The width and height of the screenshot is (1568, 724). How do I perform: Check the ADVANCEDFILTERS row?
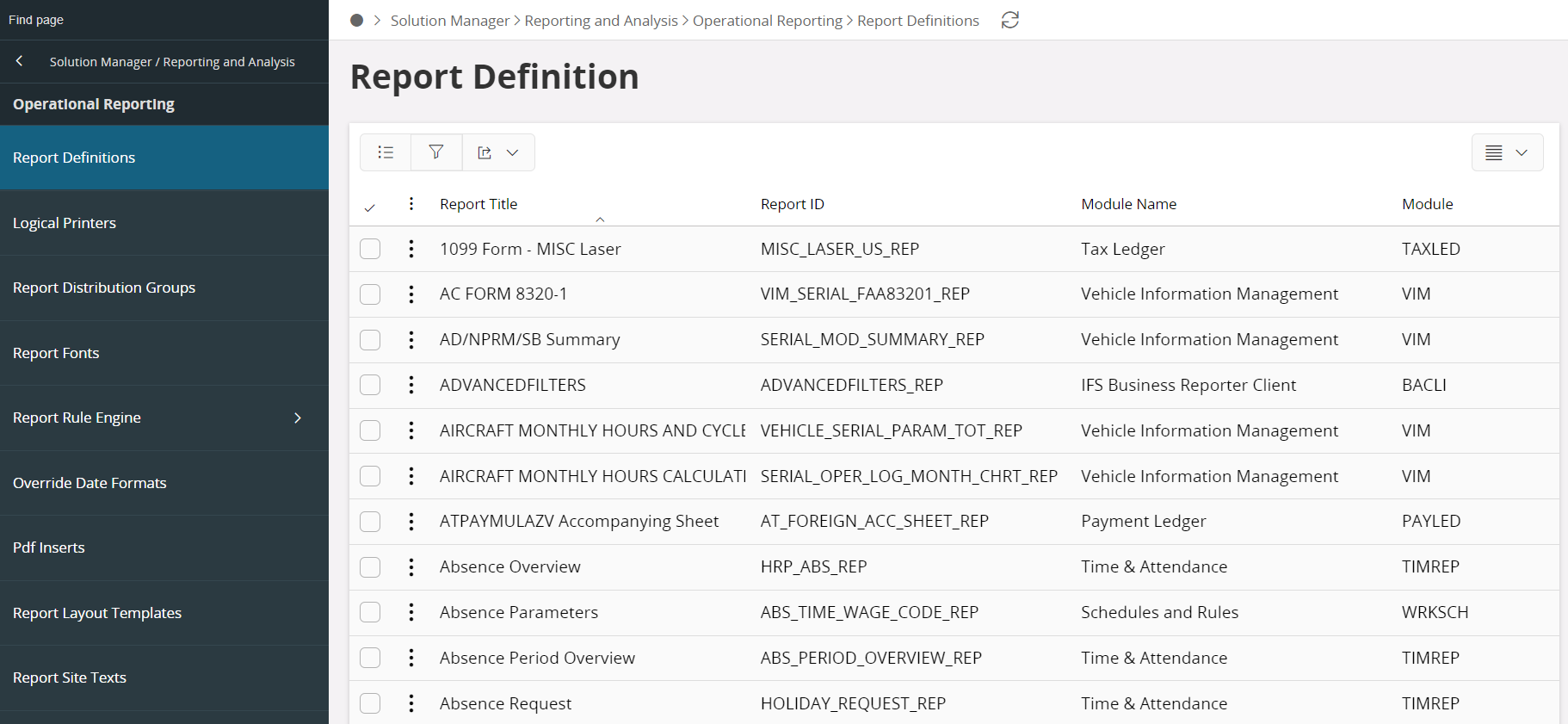(370, 385)
